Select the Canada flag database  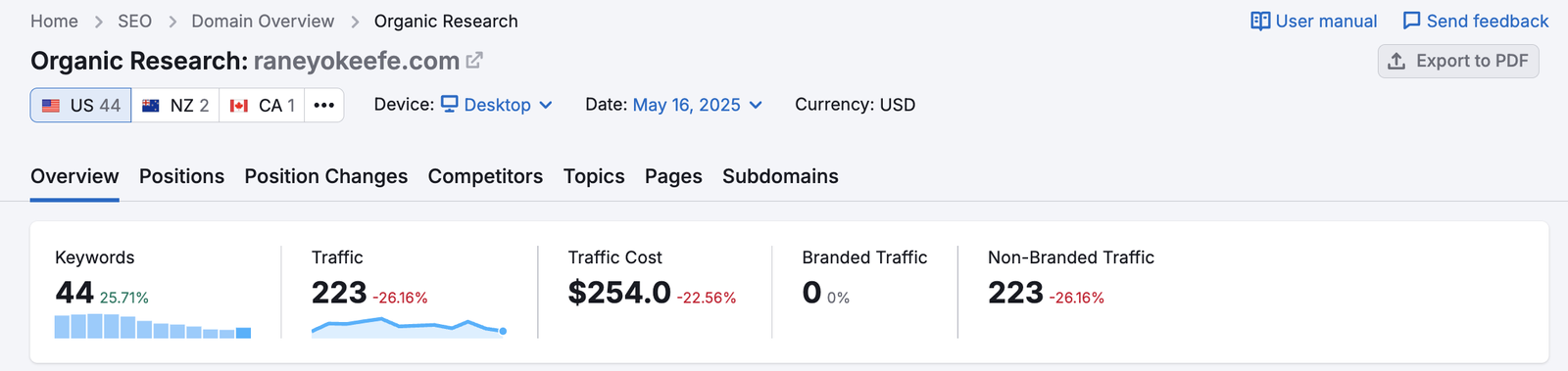262,105
